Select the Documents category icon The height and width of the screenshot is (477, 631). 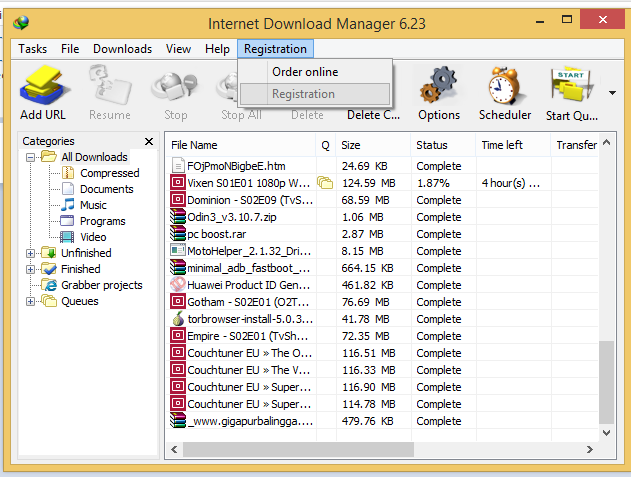68,189
